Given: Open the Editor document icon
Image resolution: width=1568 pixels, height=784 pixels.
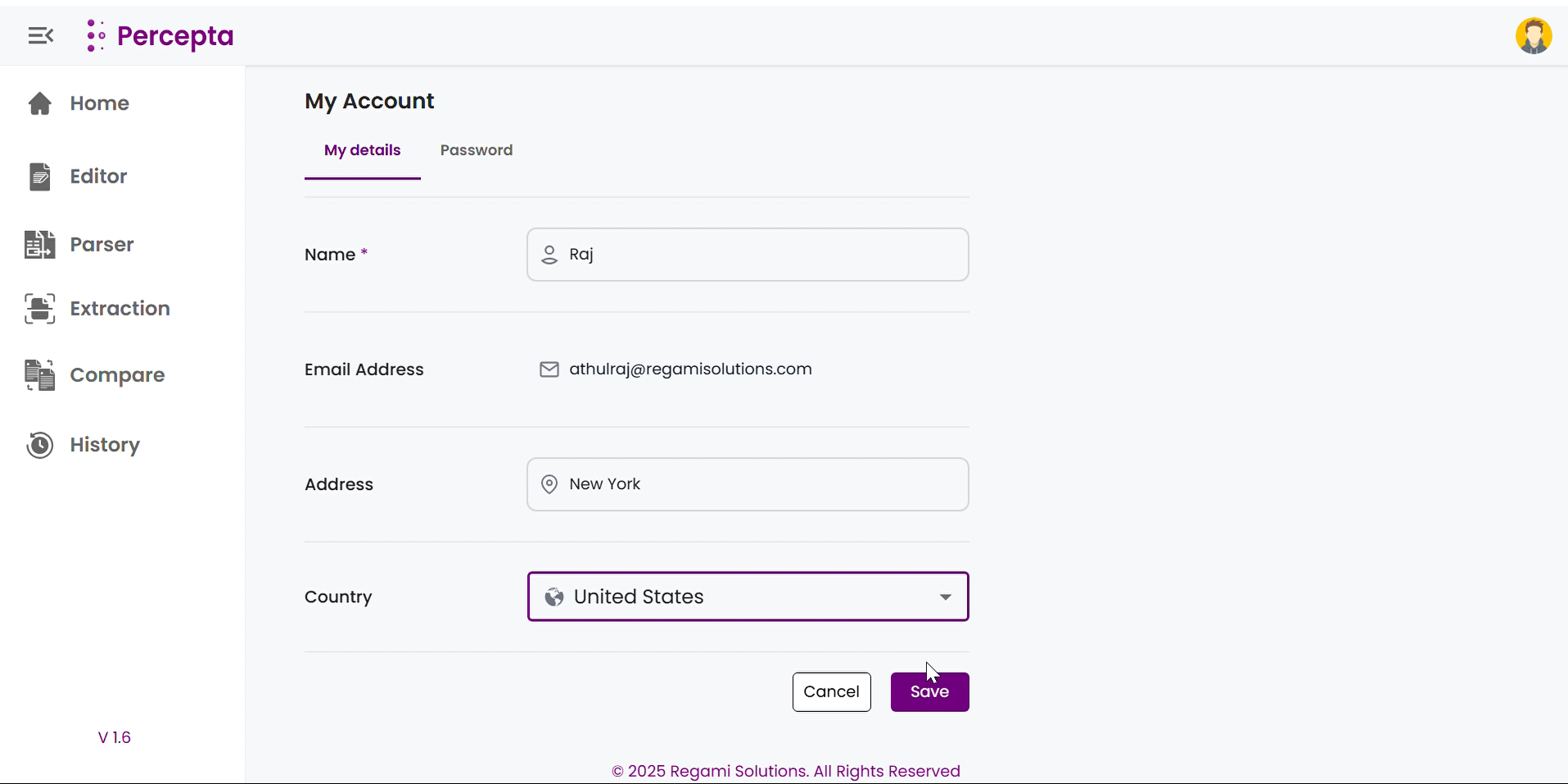Looking at the screenshot, I should coord(39,176).
